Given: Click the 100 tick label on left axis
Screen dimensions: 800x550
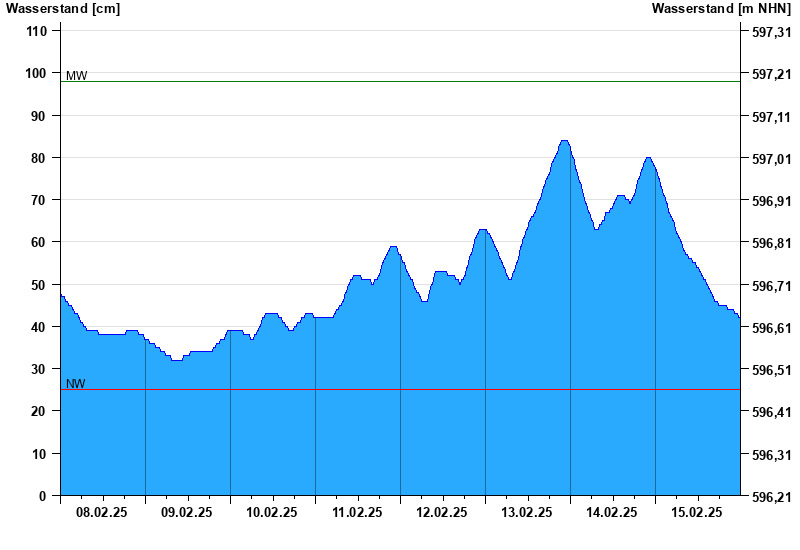Looking at the screenshot, I should click(x=35, y=73).
